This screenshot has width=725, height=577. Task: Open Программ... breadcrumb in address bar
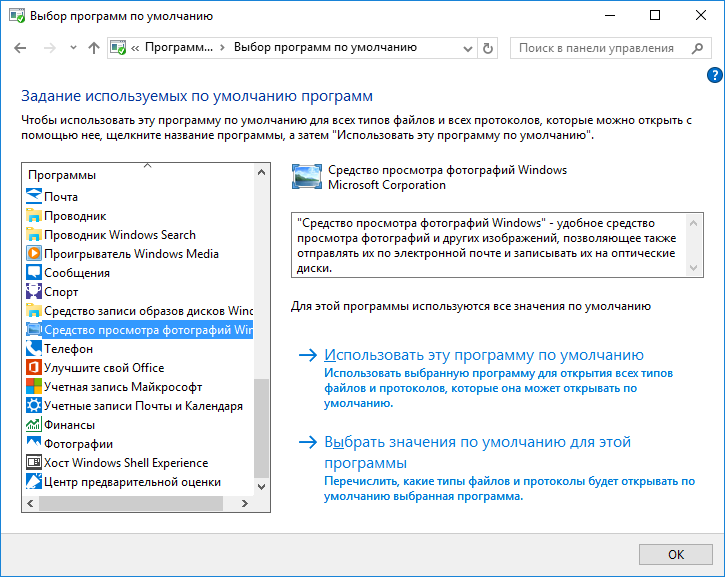pyautogui.click(x=179, y=47)
